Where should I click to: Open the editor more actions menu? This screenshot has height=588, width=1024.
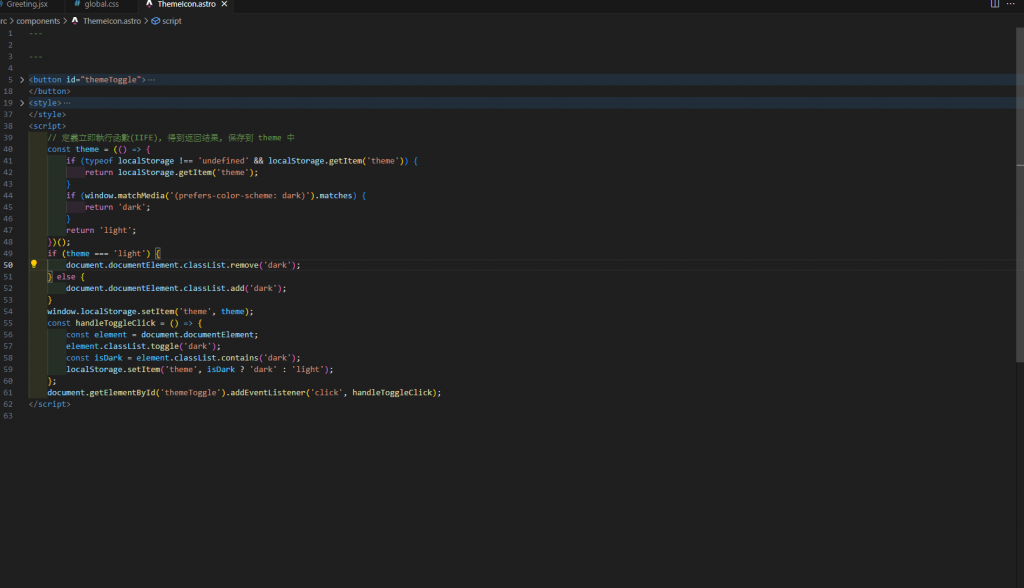point(1010,4)
